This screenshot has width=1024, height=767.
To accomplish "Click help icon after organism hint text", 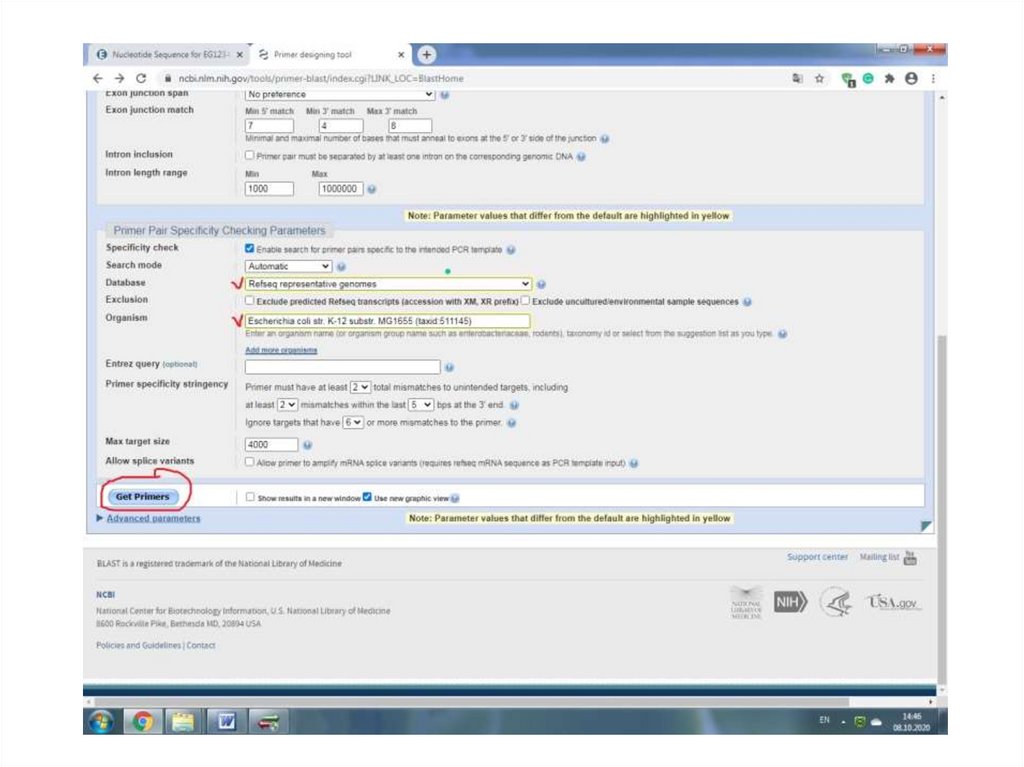I will (782, 334).
